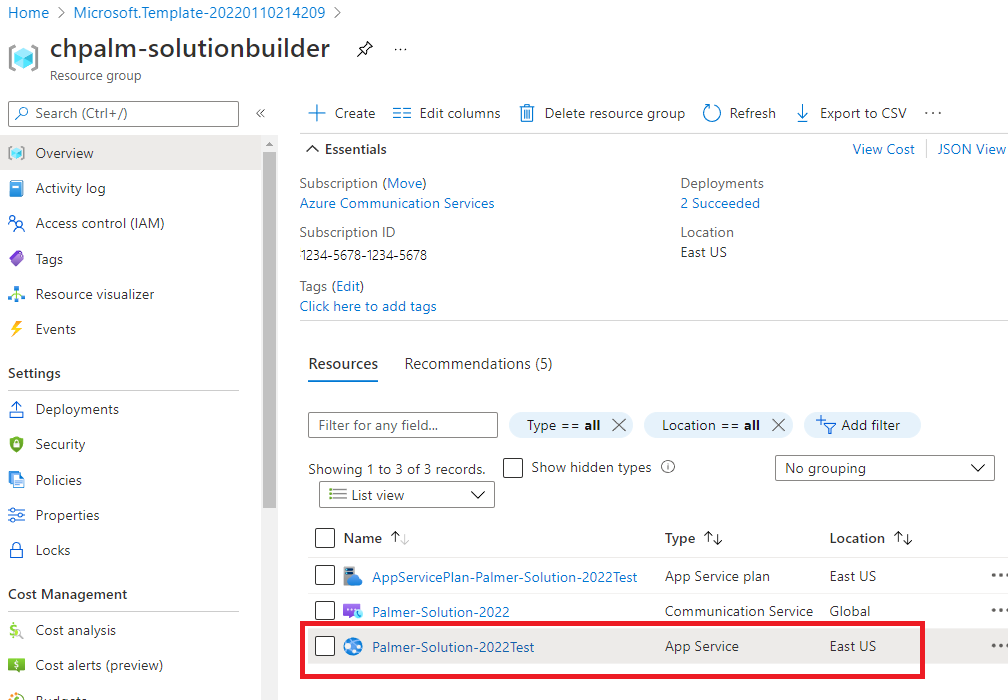Open the Azure Communication Services subscription link
The width and height of the screenshot is (1008, 700).
point(397,203)
